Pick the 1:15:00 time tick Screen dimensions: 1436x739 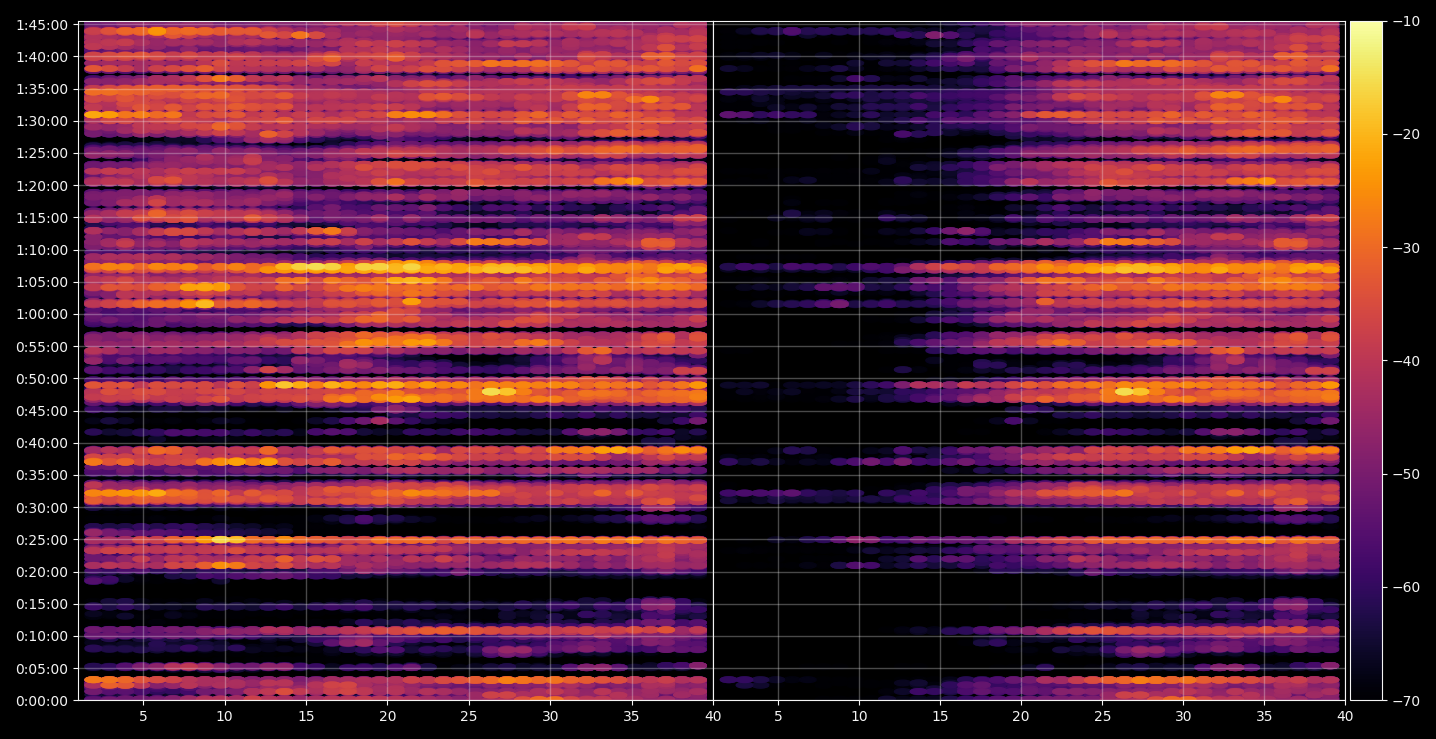point(42,217)
